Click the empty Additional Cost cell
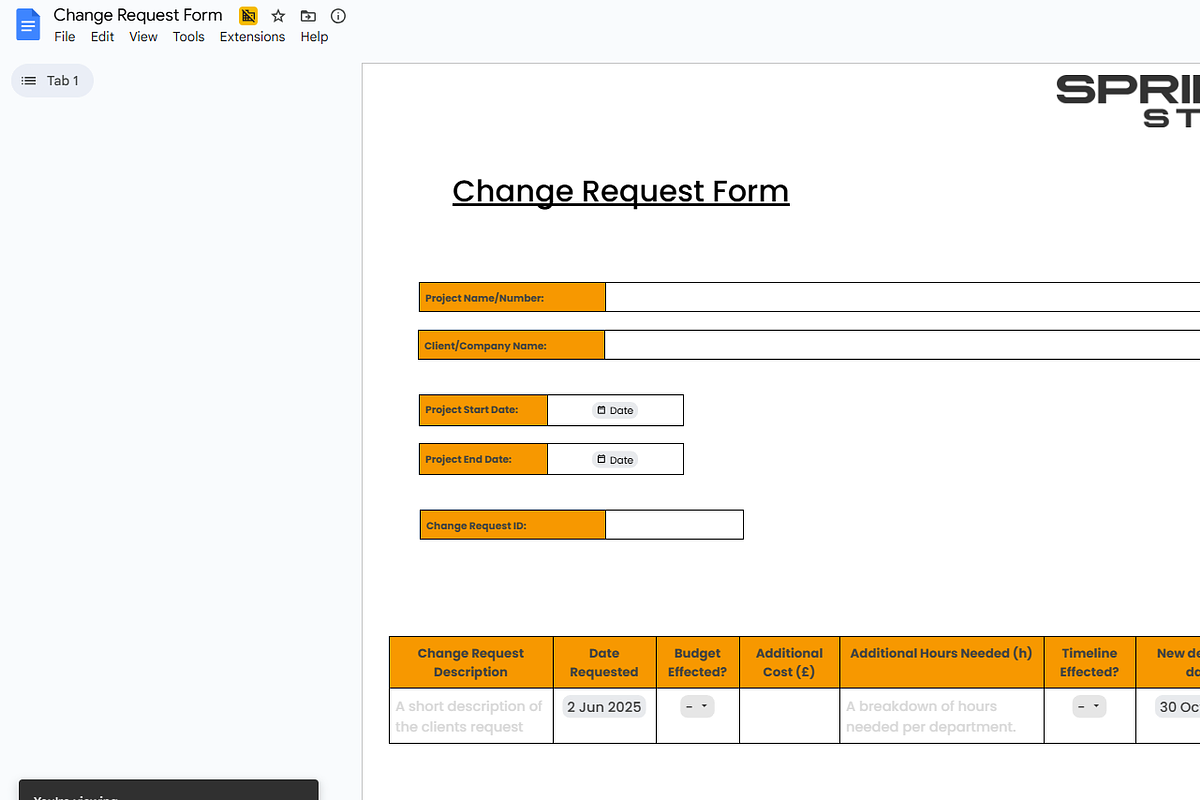Screen dimensions: 1200x800 [789, 715]
